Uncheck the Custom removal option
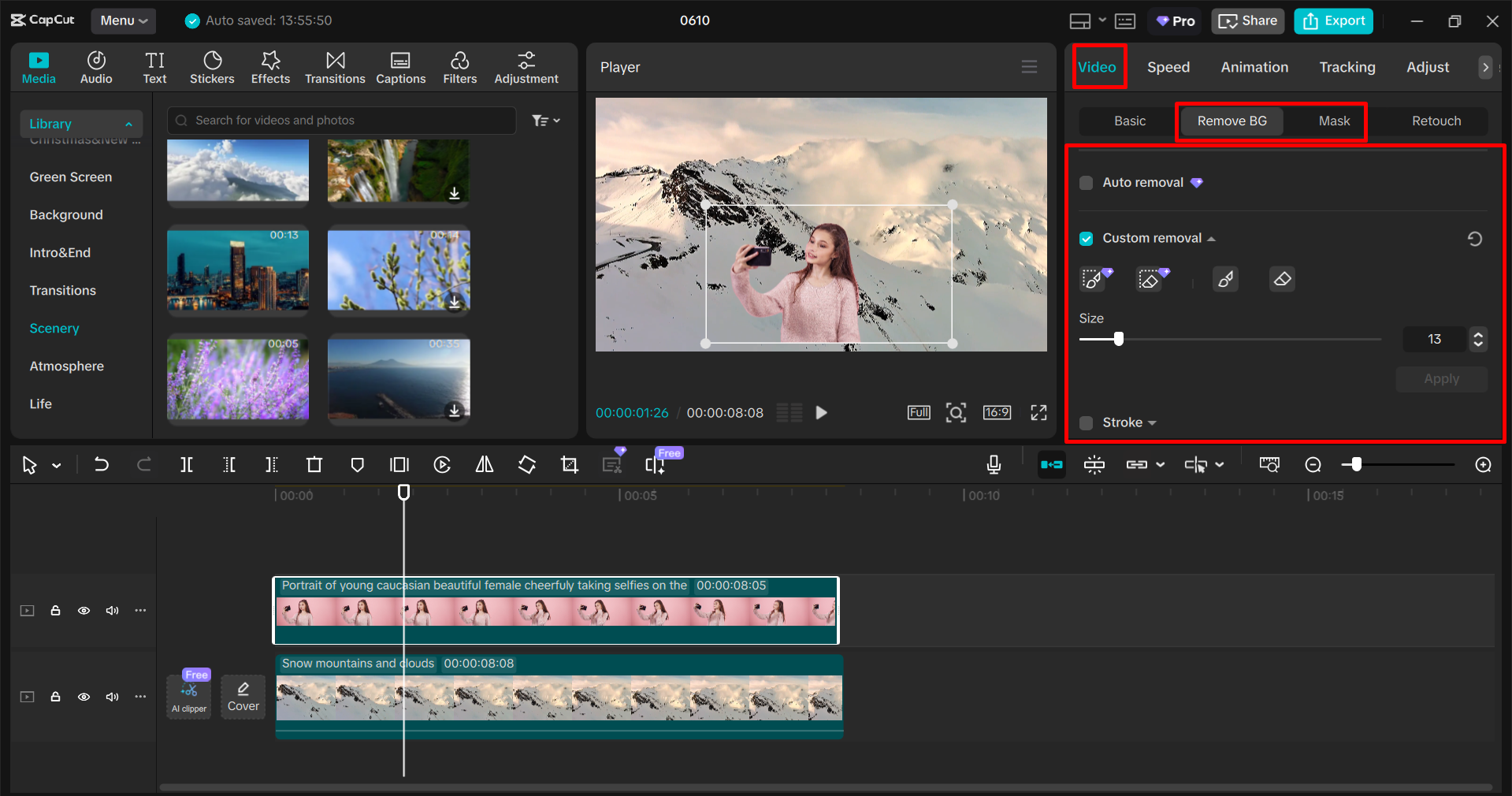 point(1087,238)
